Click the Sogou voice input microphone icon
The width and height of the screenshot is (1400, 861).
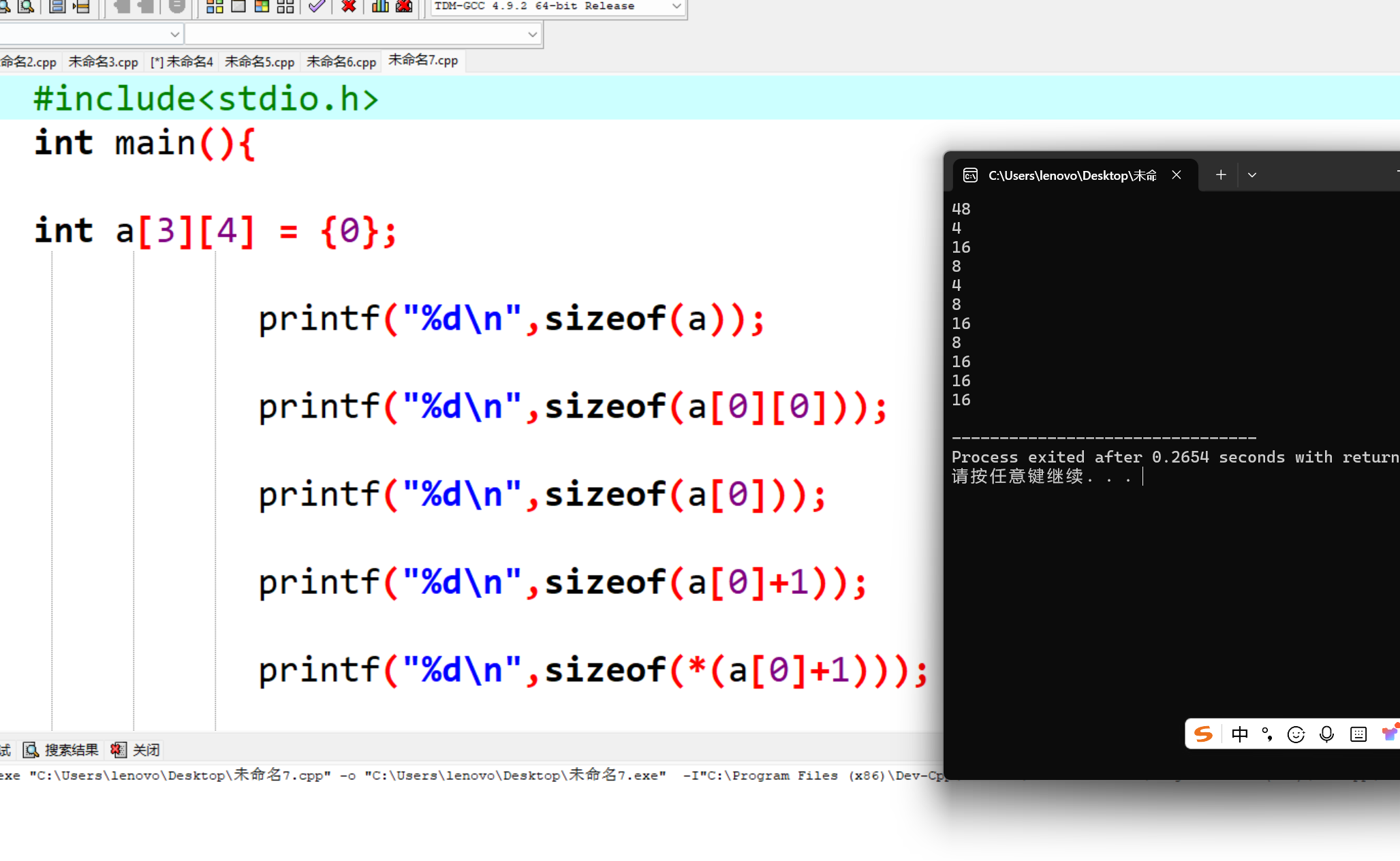1326,734
